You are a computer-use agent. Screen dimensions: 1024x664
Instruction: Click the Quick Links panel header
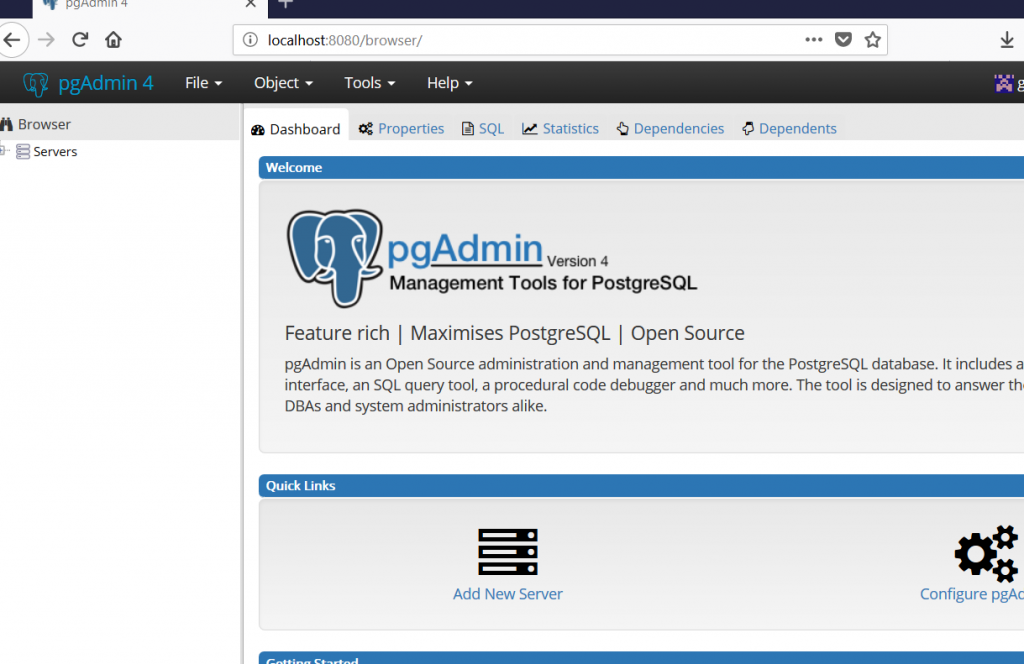pos(641,486)
